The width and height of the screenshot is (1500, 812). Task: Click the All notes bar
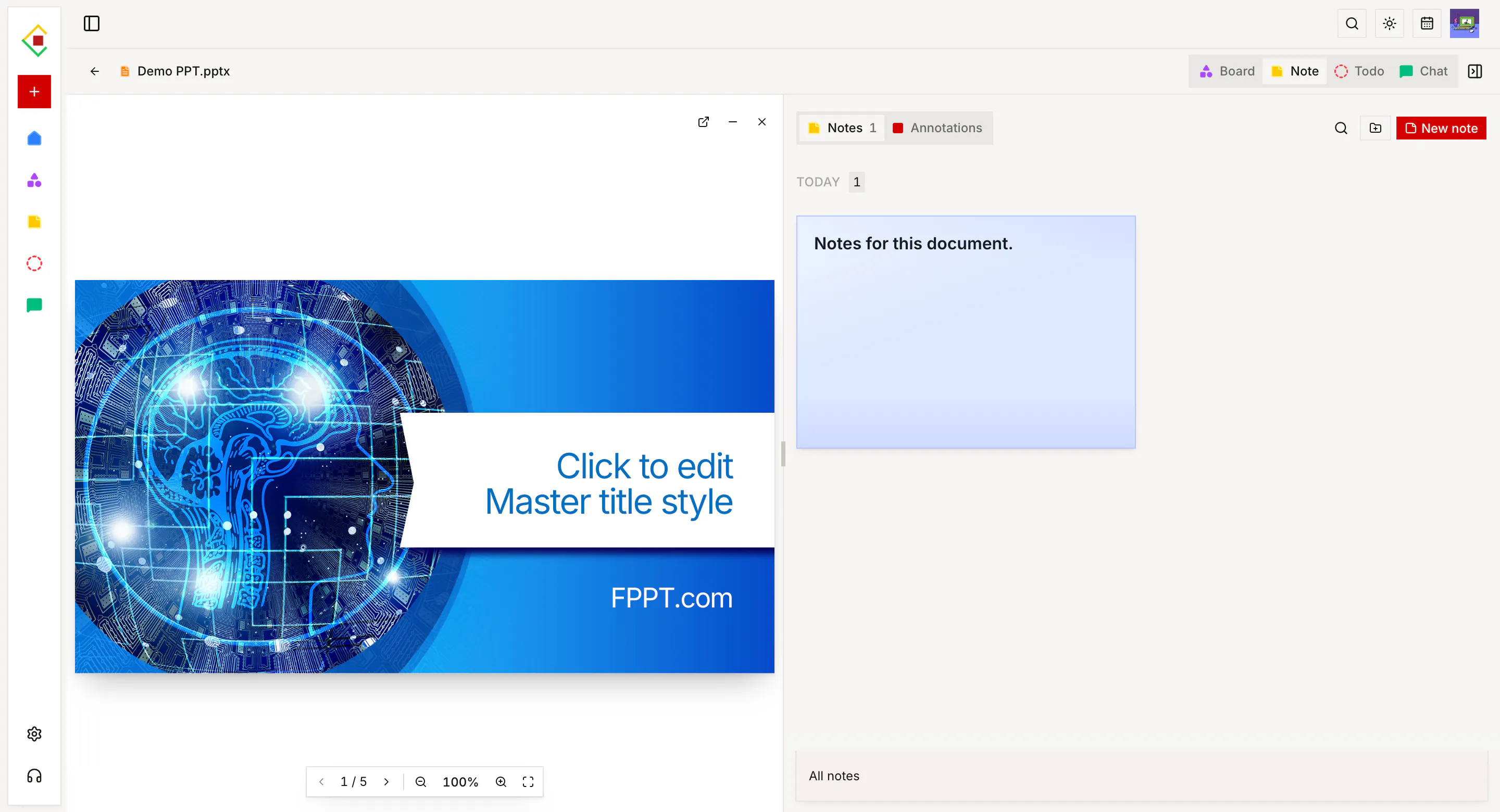pyautogui.click(x=1141, y=776)
